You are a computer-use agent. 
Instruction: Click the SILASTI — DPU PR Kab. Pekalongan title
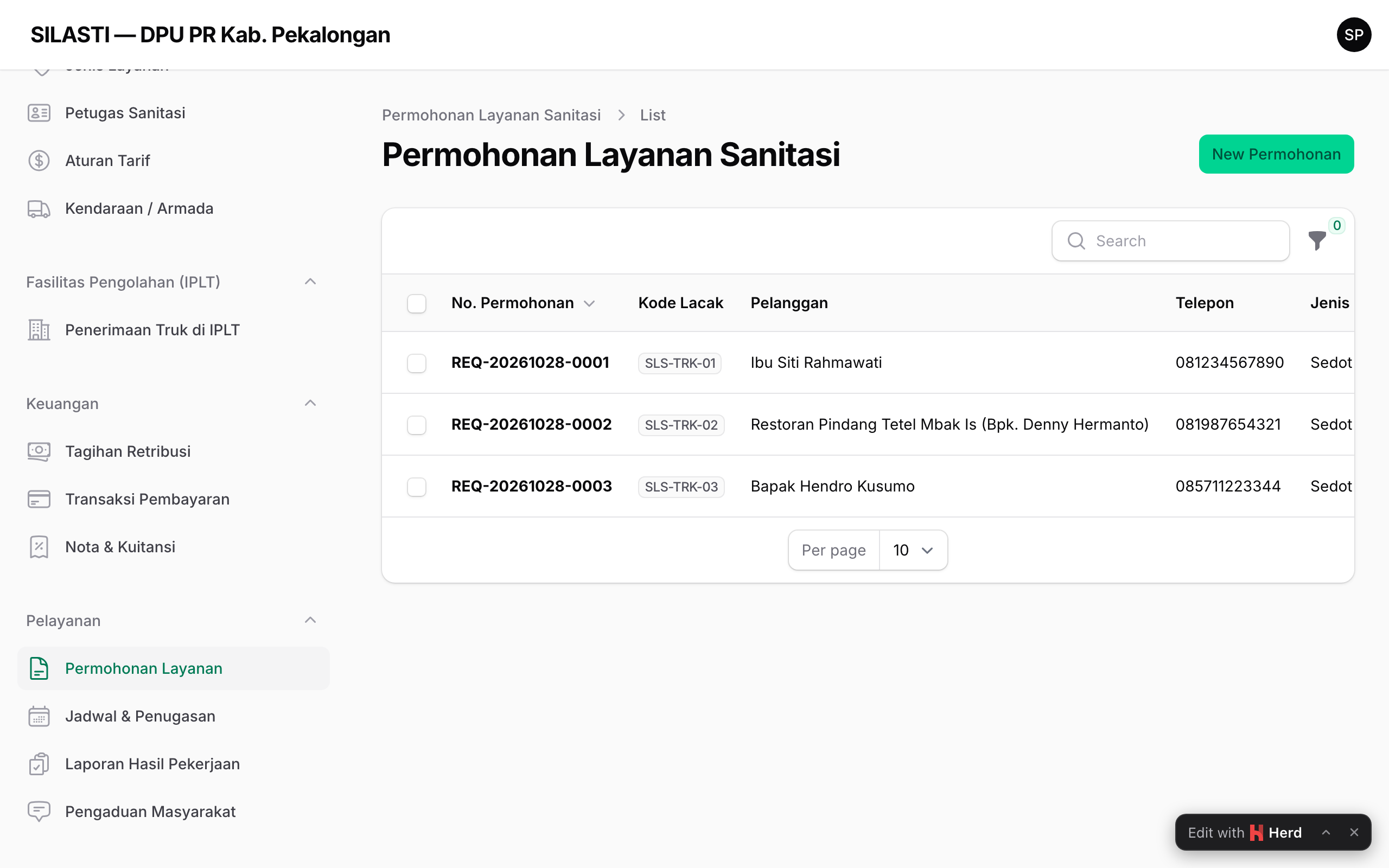[210, 35]
